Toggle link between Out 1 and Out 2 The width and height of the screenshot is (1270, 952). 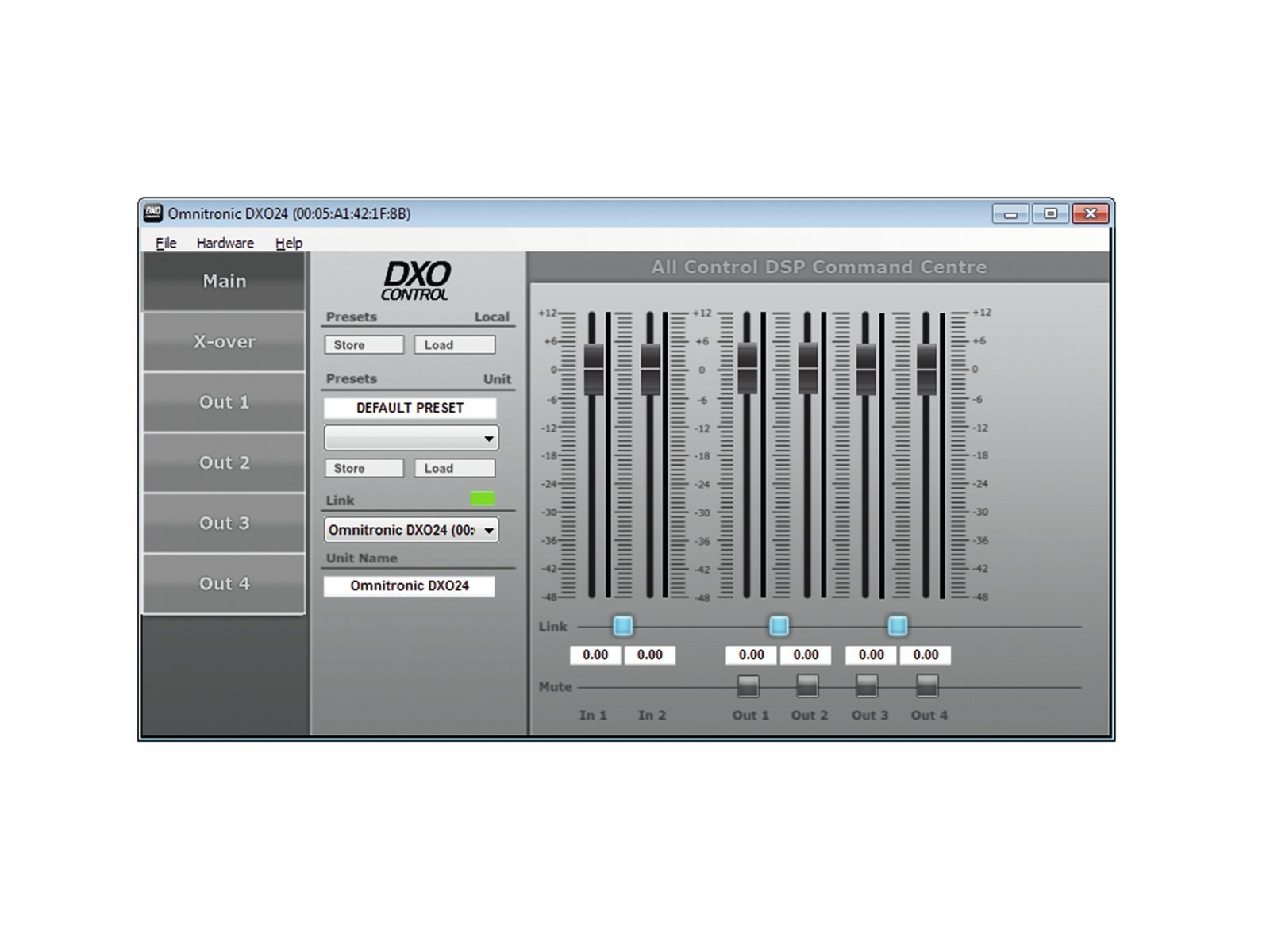coord(779,626)
